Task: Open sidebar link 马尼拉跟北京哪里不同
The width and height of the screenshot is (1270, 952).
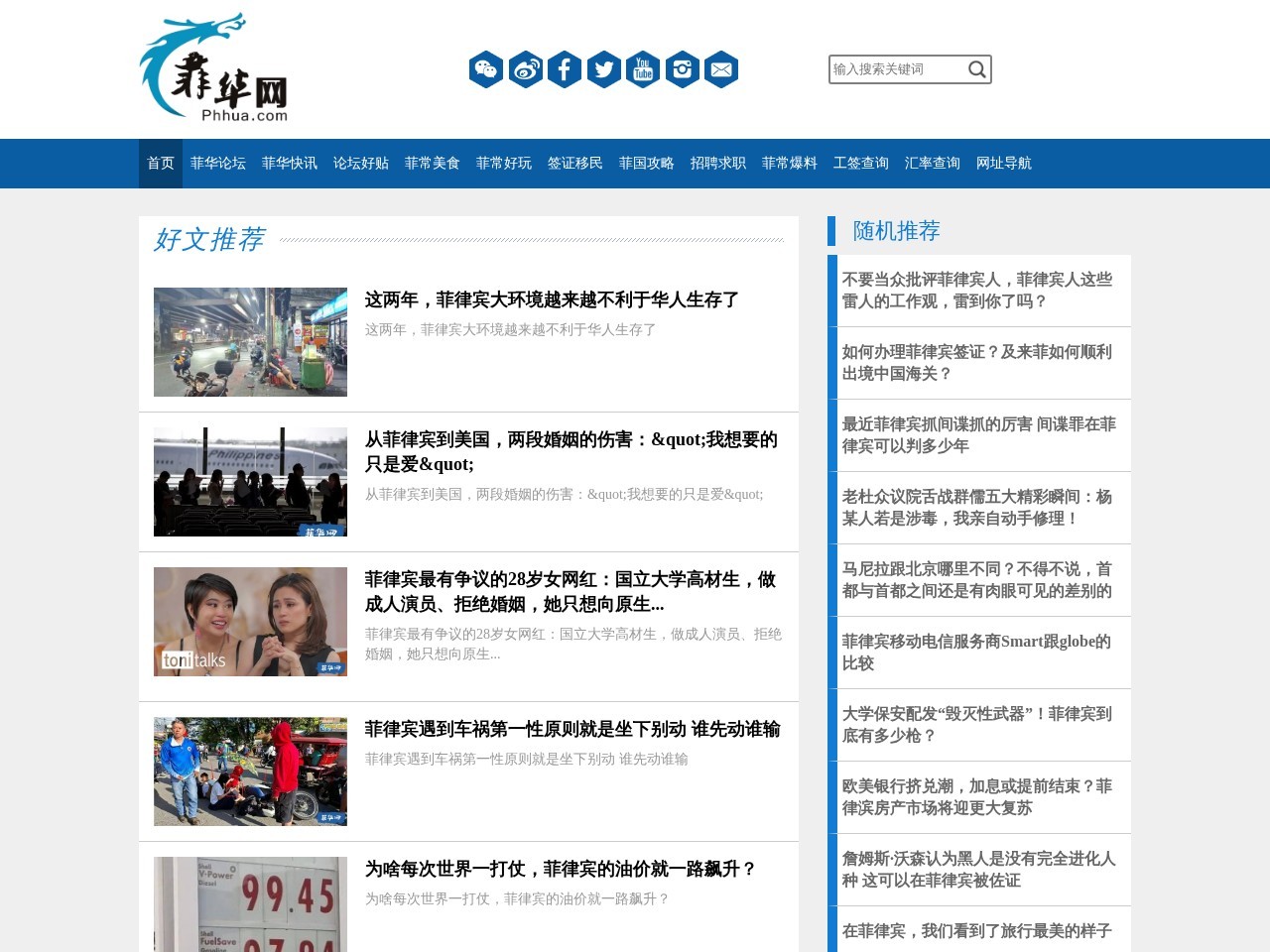Action: tap(977, 580)
